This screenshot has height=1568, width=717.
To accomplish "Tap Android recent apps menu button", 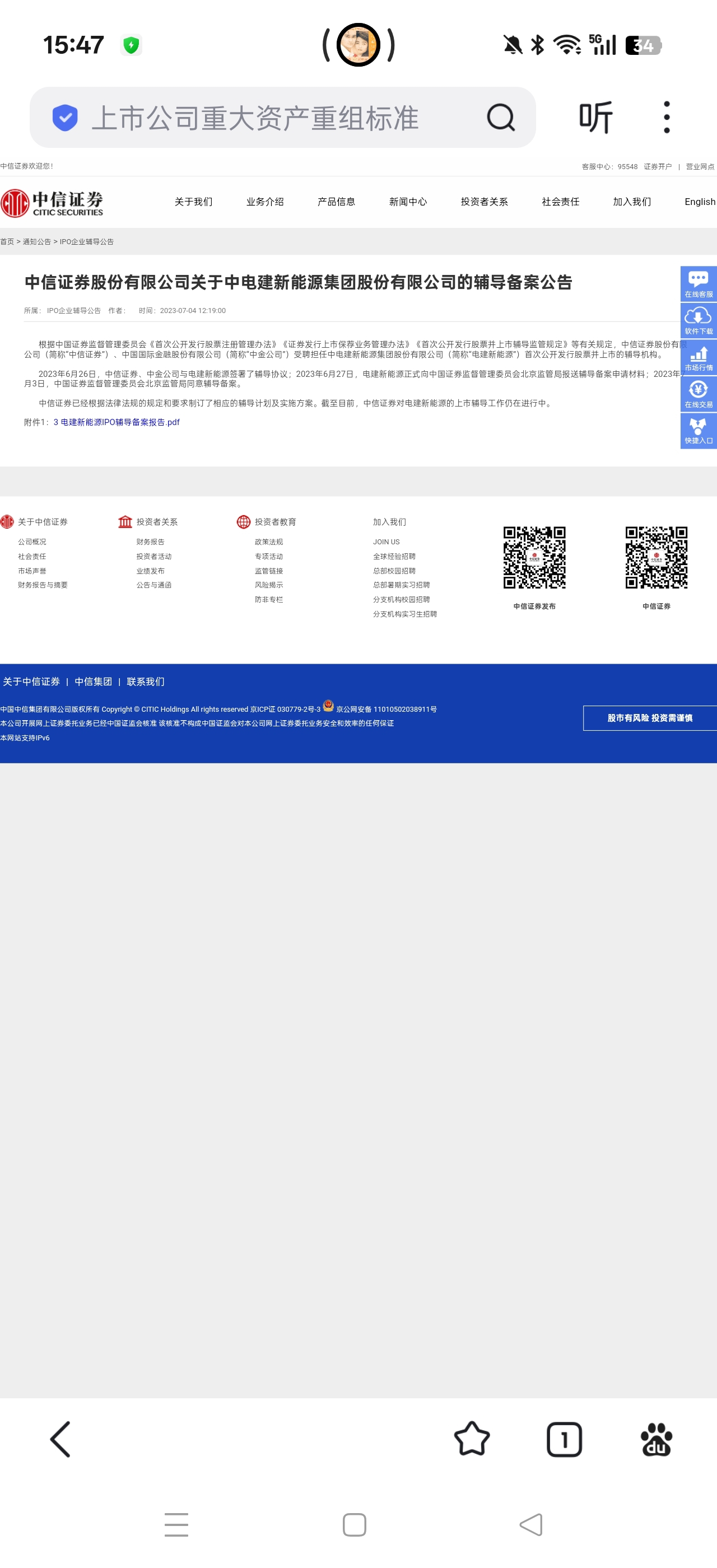I will click(x=176, y=1524).
